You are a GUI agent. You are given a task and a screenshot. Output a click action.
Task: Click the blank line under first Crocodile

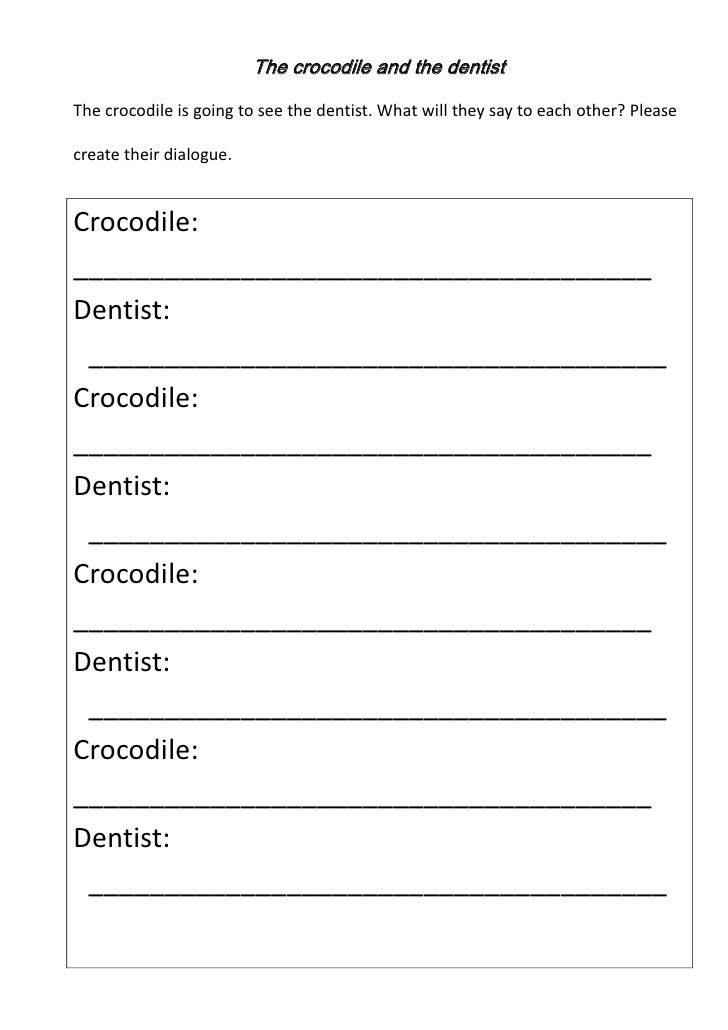(362, 279)
